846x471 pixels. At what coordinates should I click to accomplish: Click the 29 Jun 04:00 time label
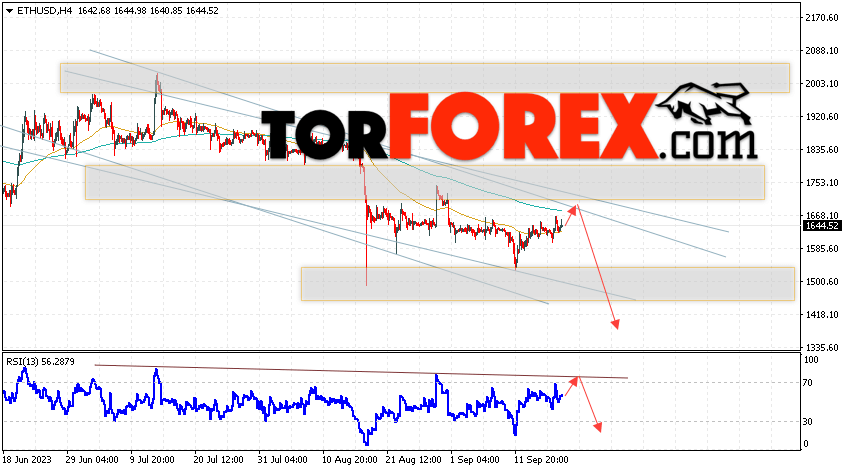92,460
